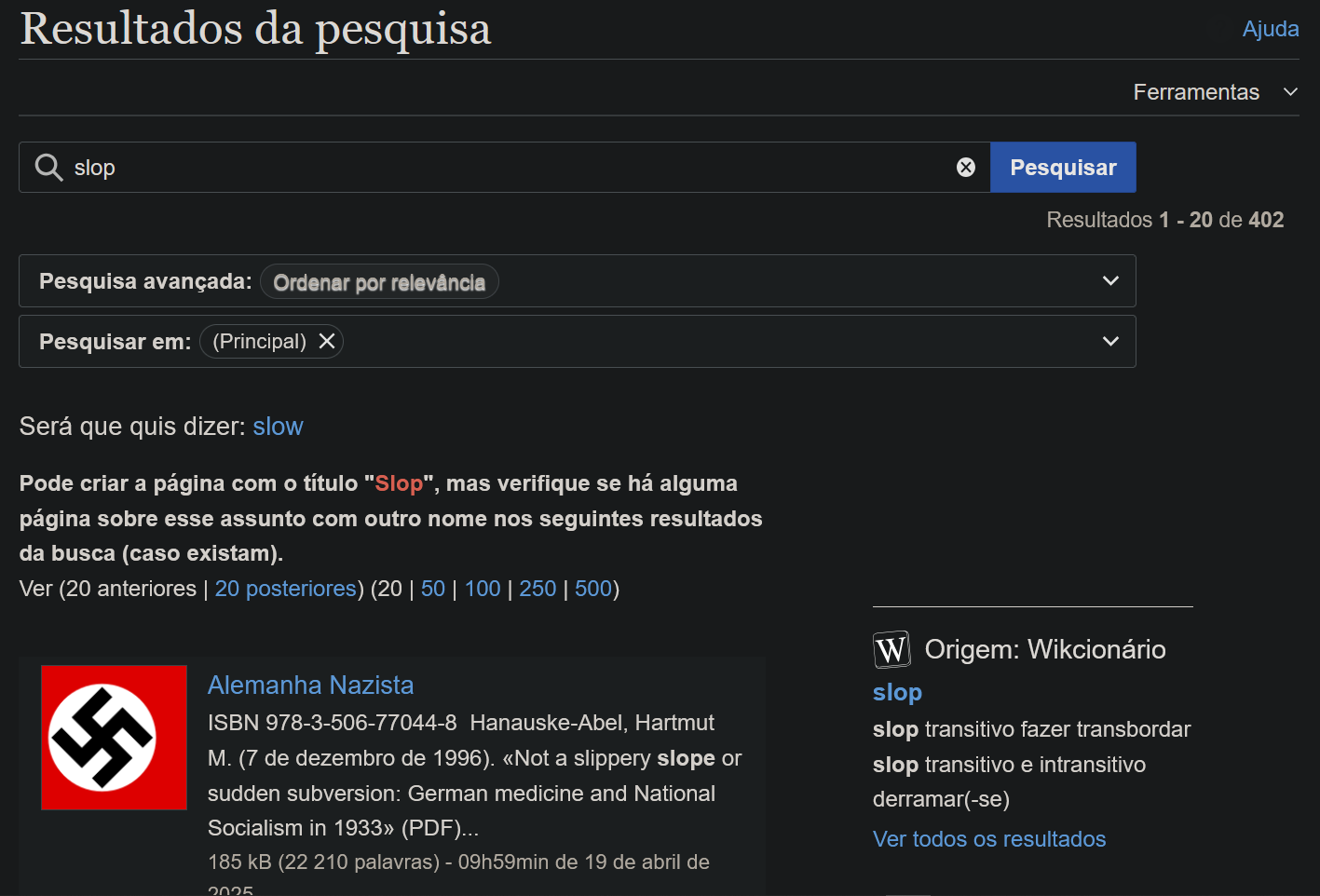1320x896 pixels.
Task: Show 500 results per page
Action: click(x=593, y=589)
